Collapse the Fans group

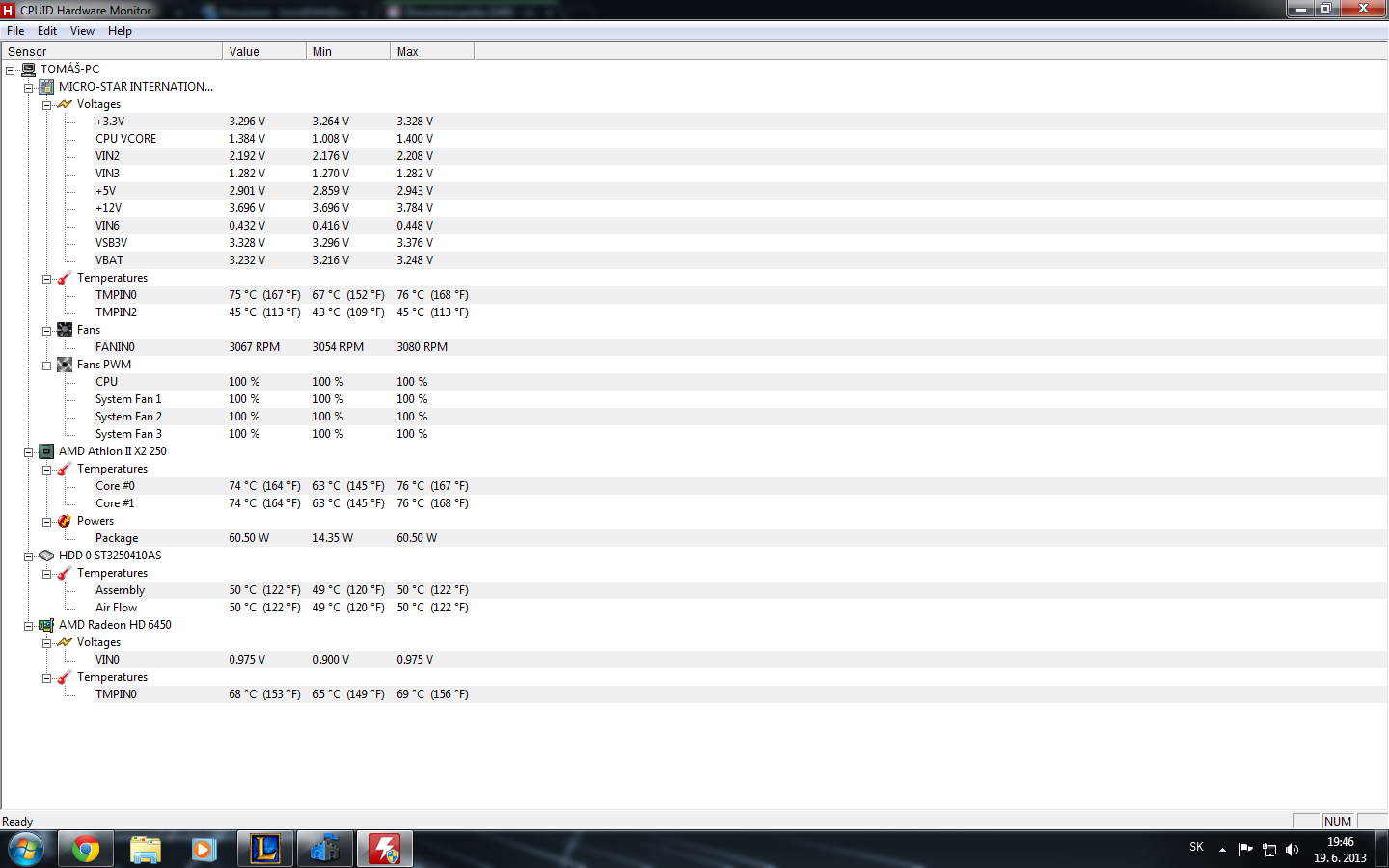(47, 331)
